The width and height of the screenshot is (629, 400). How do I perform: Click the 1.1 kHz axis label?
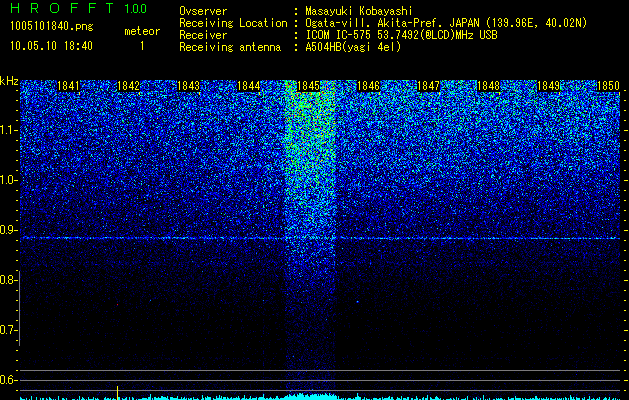[x=7, y=130]
